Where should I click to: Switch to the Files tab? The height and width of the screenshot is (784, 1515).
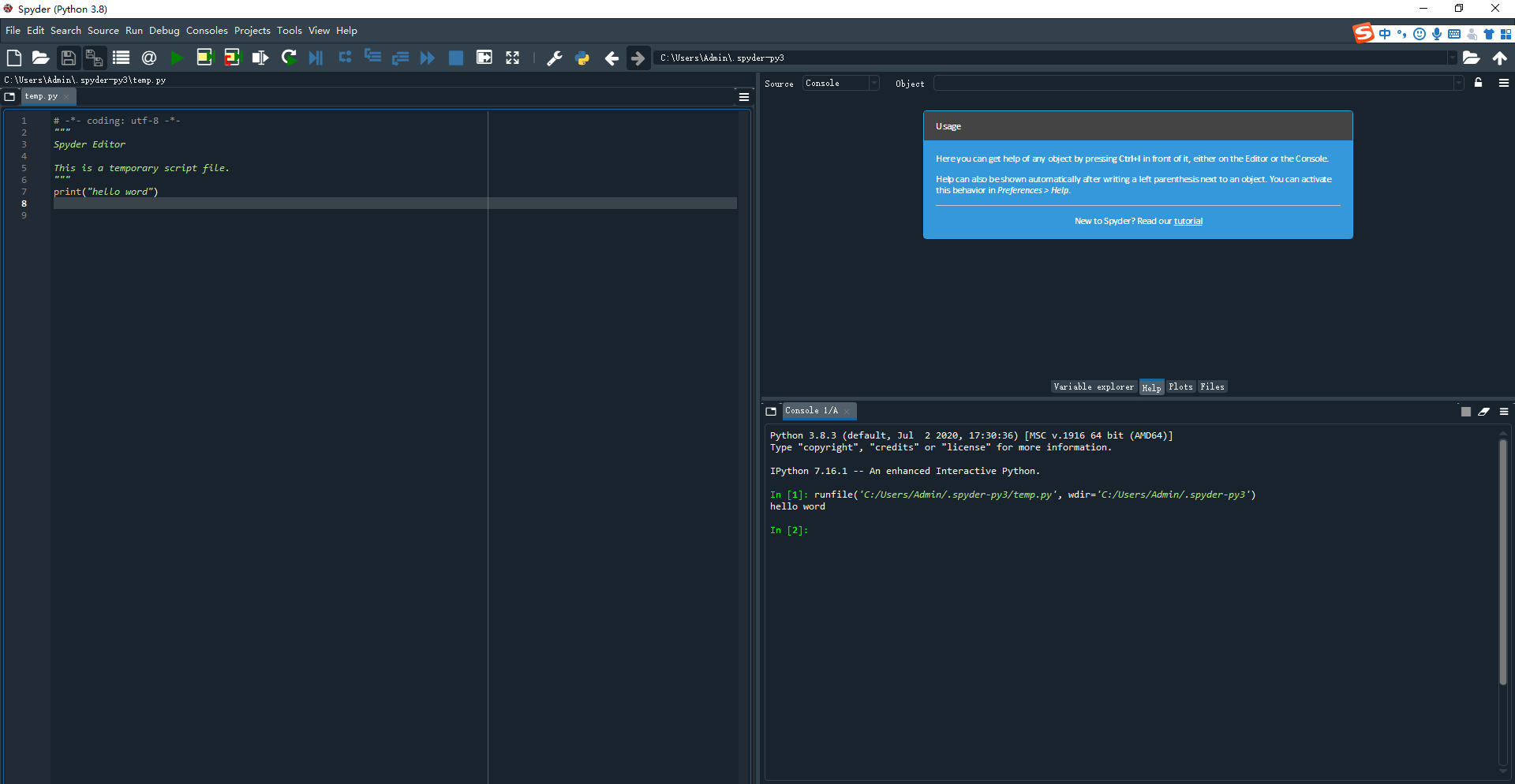coord(1212,386)
